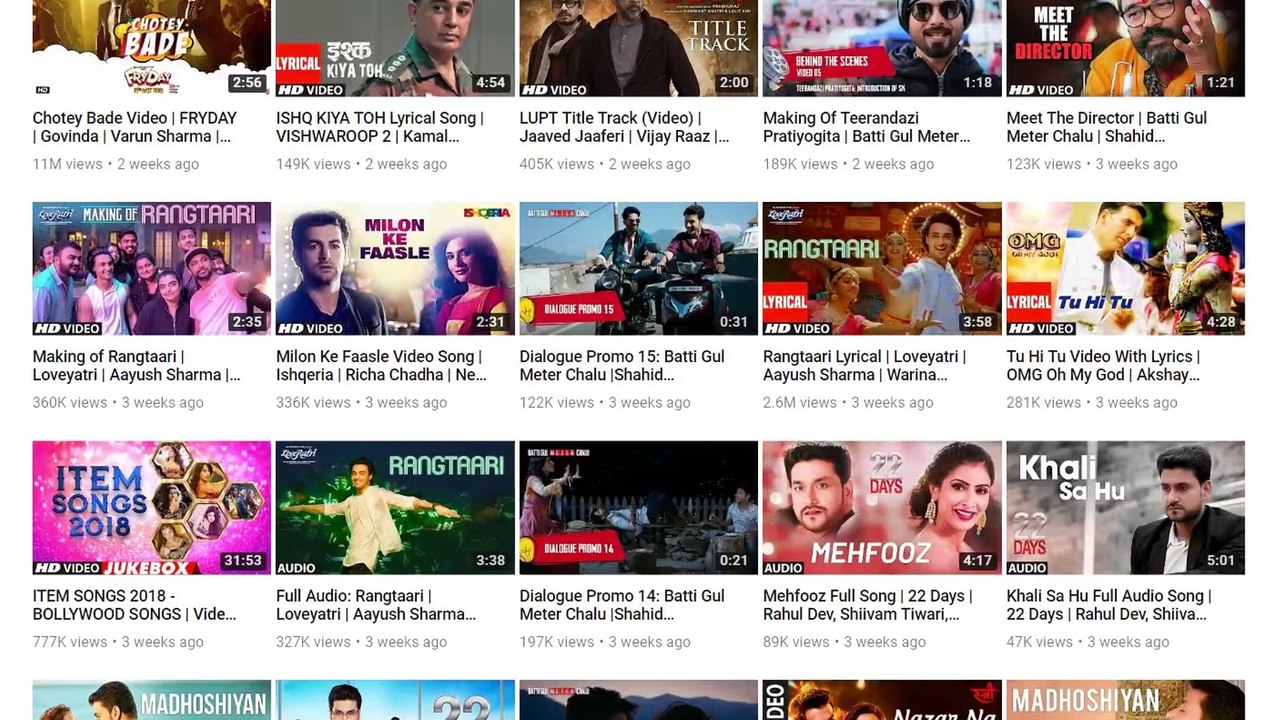Click the '122K views • 3 weeks ago' text
The image size is (1280, 720).
click(x=605, y=403)
